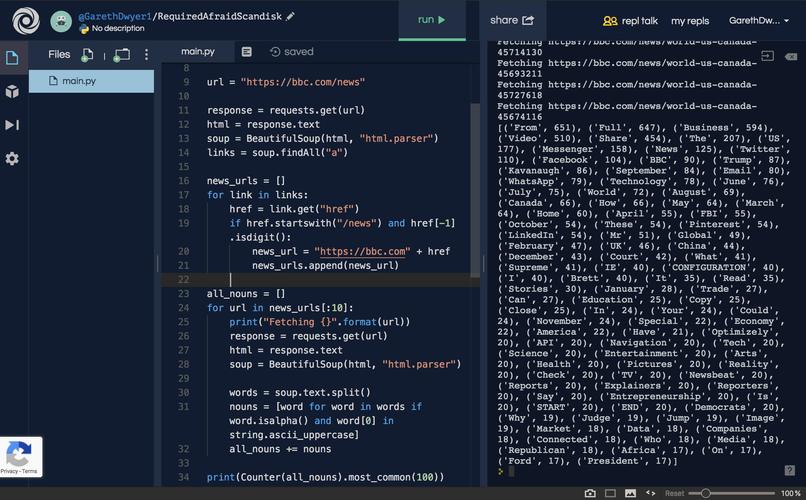Add a new file icon

(x=87, y=54)
